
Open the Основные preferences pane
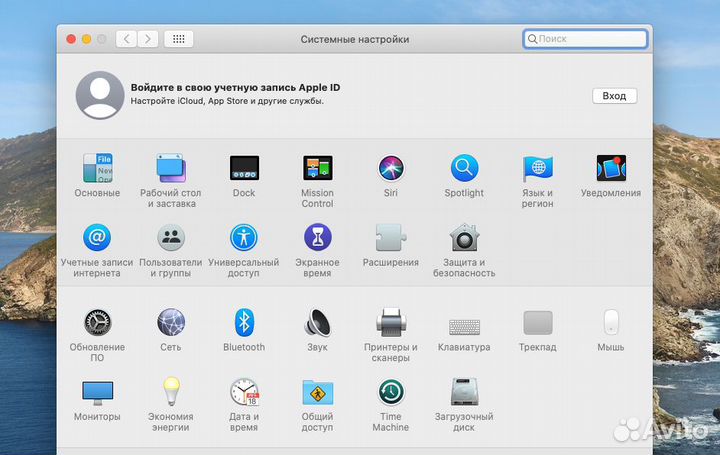[97, 168]
